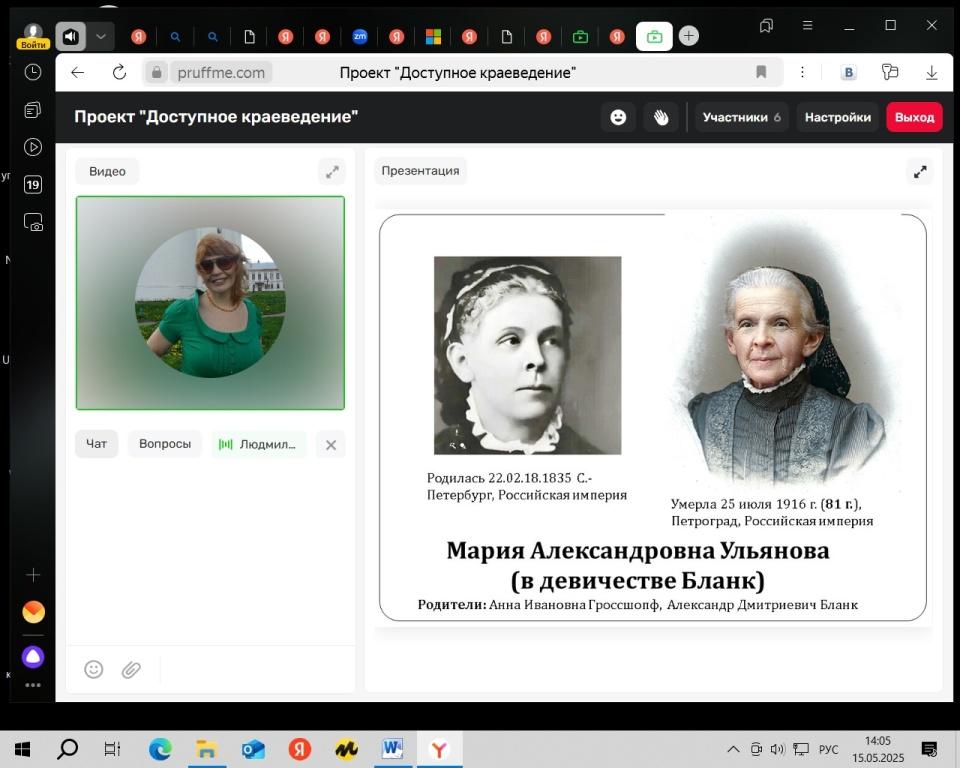Open the page options three-dot menu

coord(802,72)
